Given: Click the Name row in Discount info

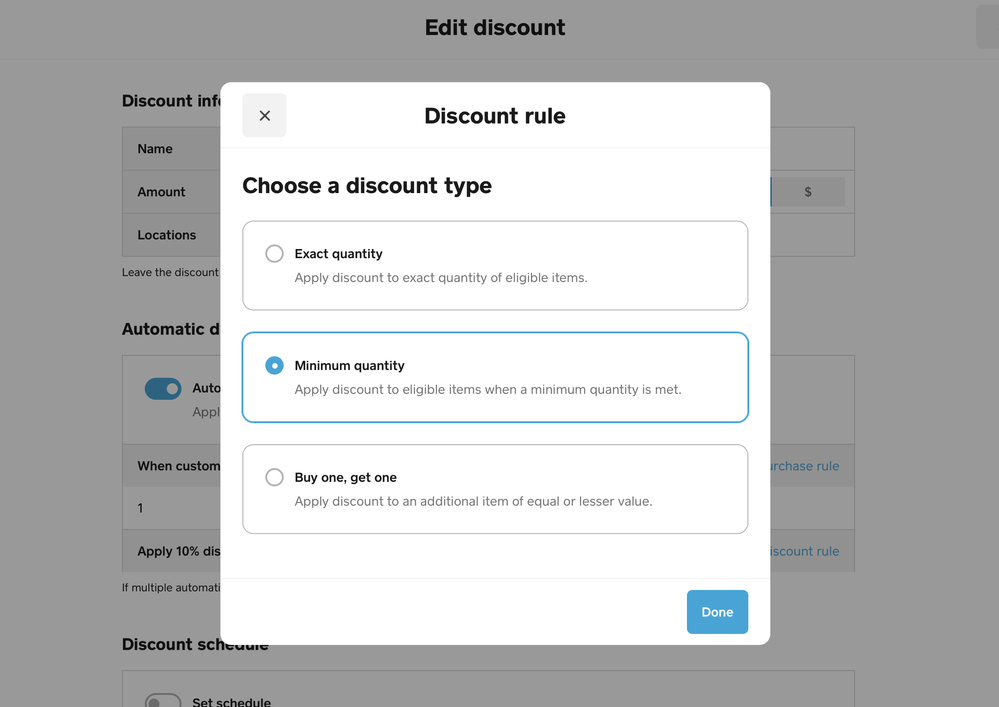Looking at the screenshot, I should click(155, 149).
